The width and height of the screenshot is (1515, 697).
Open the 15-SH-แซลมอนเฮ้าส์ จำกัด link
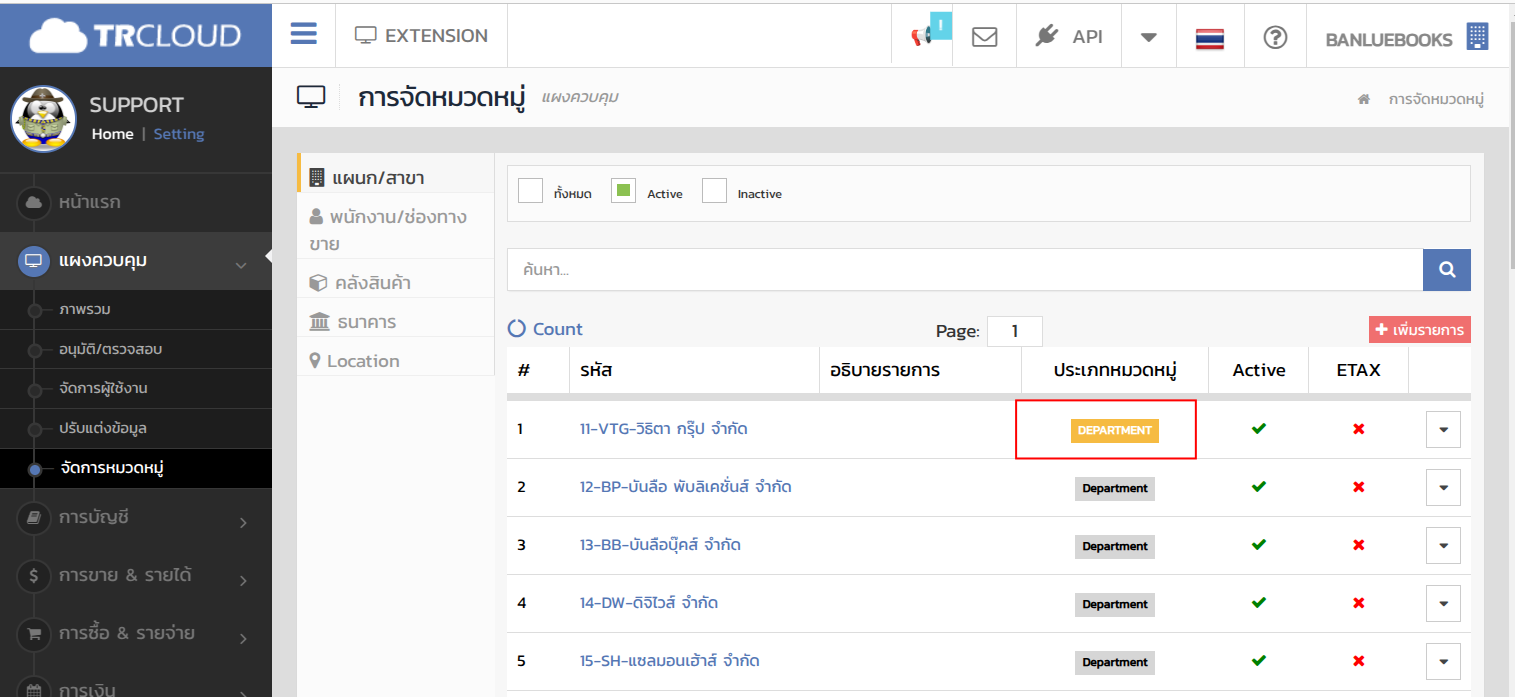click(x=670, y=661)
